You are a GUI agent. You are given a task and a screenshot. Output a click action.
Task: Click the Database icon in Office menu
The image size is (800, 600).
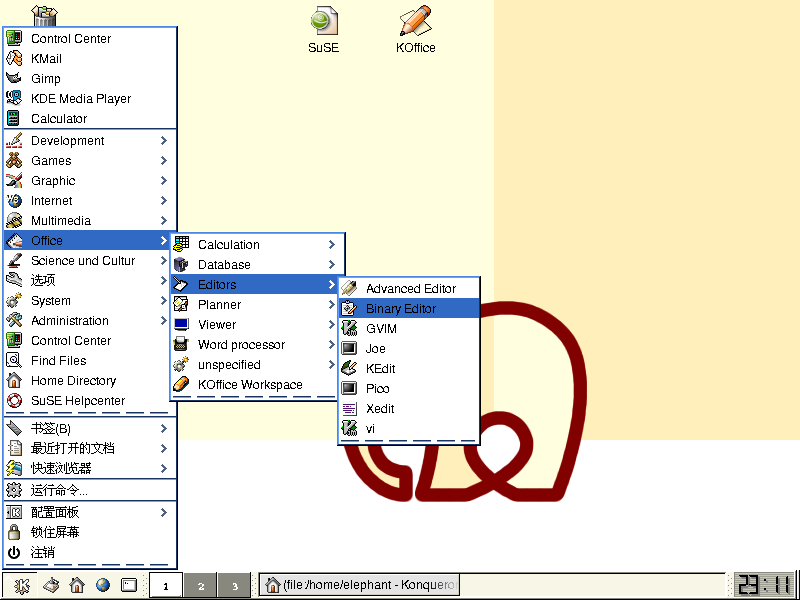point(181,264)
